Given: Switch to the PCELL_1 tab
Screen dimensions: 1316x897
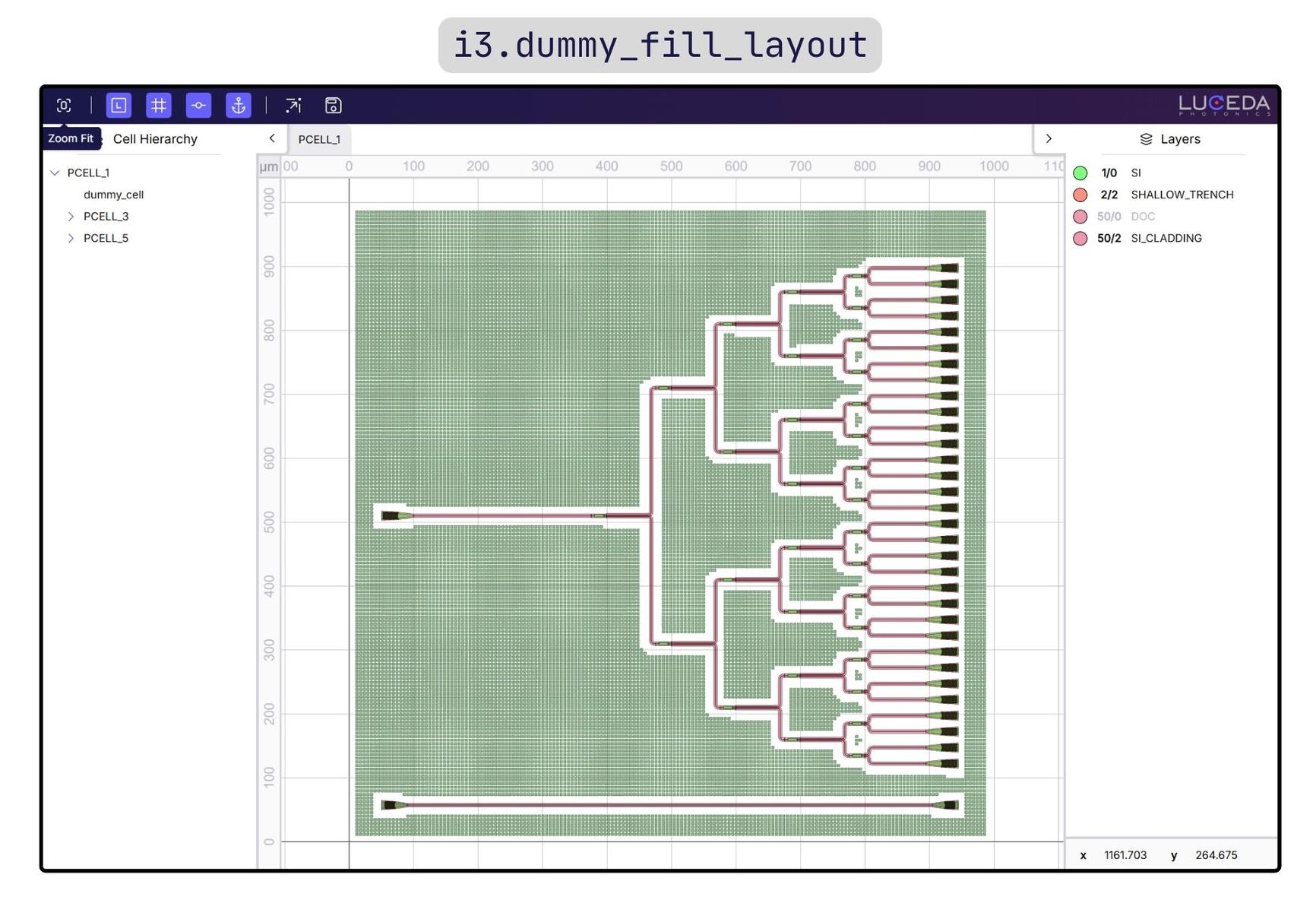Looking at the screenshot, I should 319,140.
